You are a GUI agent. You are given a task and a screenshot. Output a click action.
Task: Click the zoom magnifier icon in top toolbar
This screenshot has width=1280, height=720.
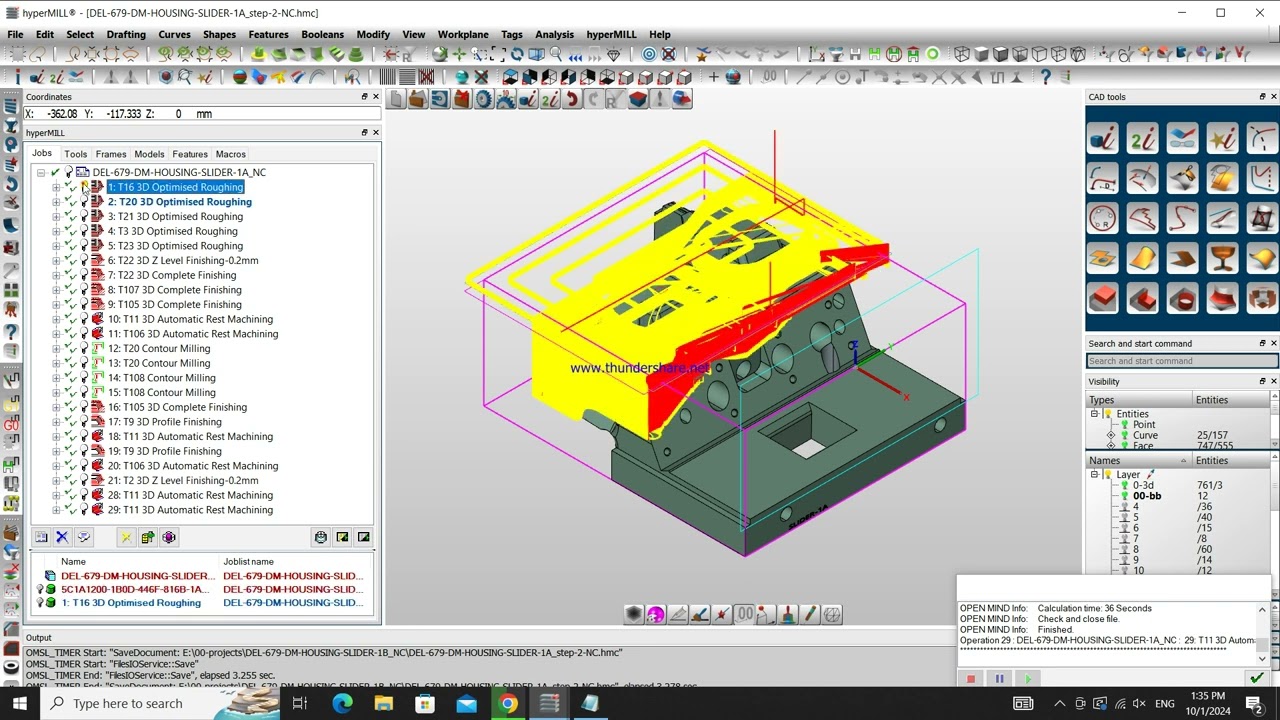pyautogui.click(x=556, y=55)
